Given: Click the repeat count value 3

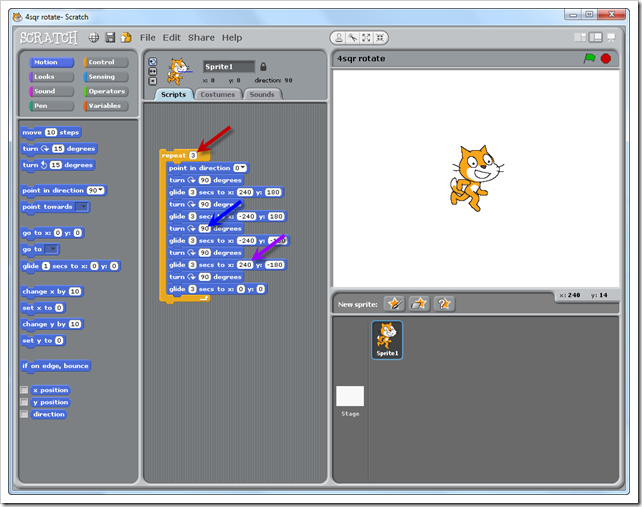Looking at the screenshot, I should click(193, 156).
